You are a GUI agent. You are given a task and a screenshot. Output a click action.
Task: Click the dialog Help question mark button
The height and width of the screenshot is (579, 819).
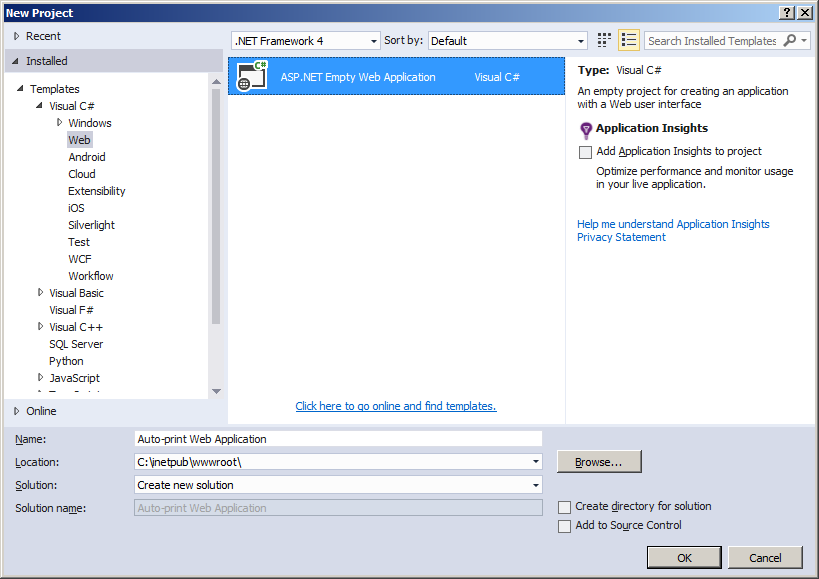[788, 12]
